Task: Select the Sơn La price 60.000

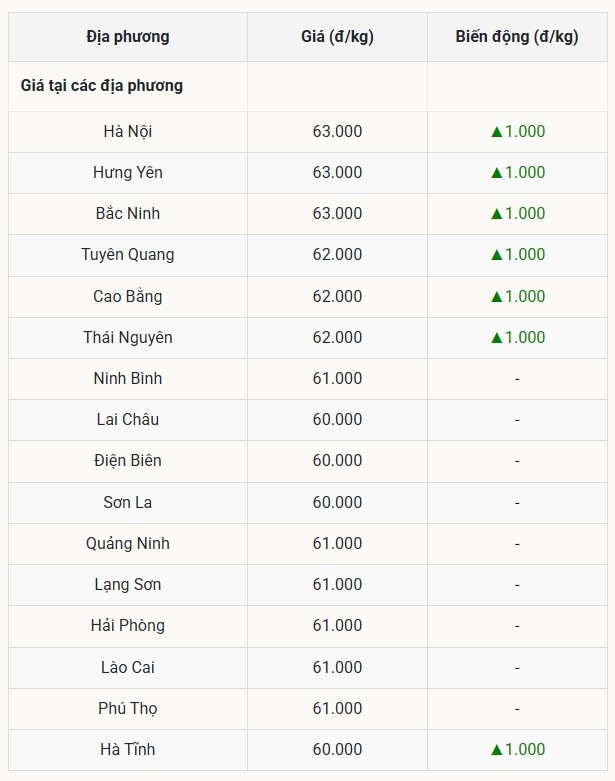Action: 337,502
